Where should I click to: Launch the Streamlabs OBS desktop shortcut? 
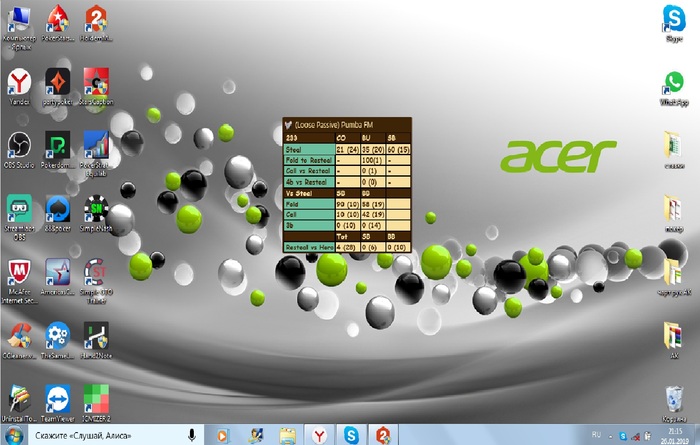(x=19, y=217)
